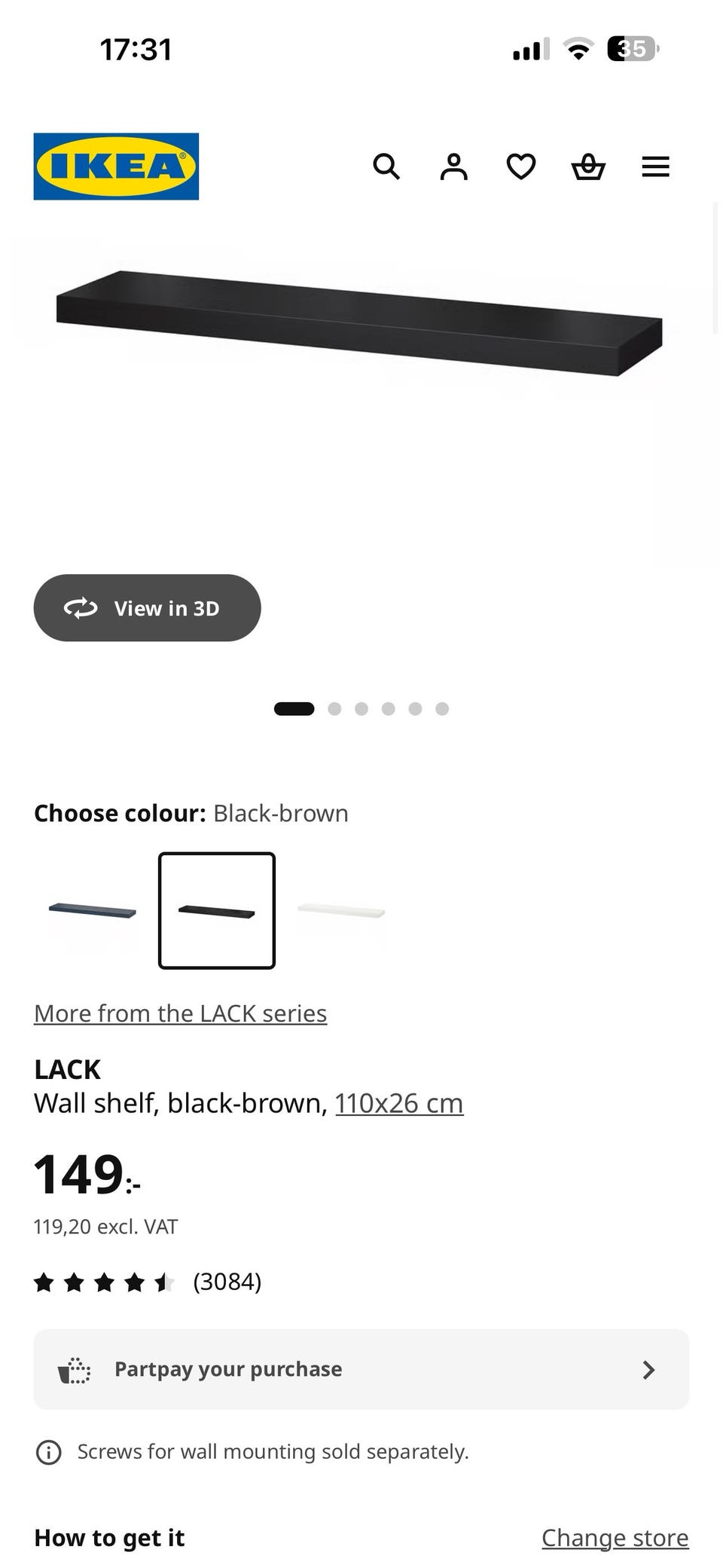The width and height of the screenshot is (723, 1568).
Task: Click the info icon beside screws note
Action: (x=49, y=1452)
